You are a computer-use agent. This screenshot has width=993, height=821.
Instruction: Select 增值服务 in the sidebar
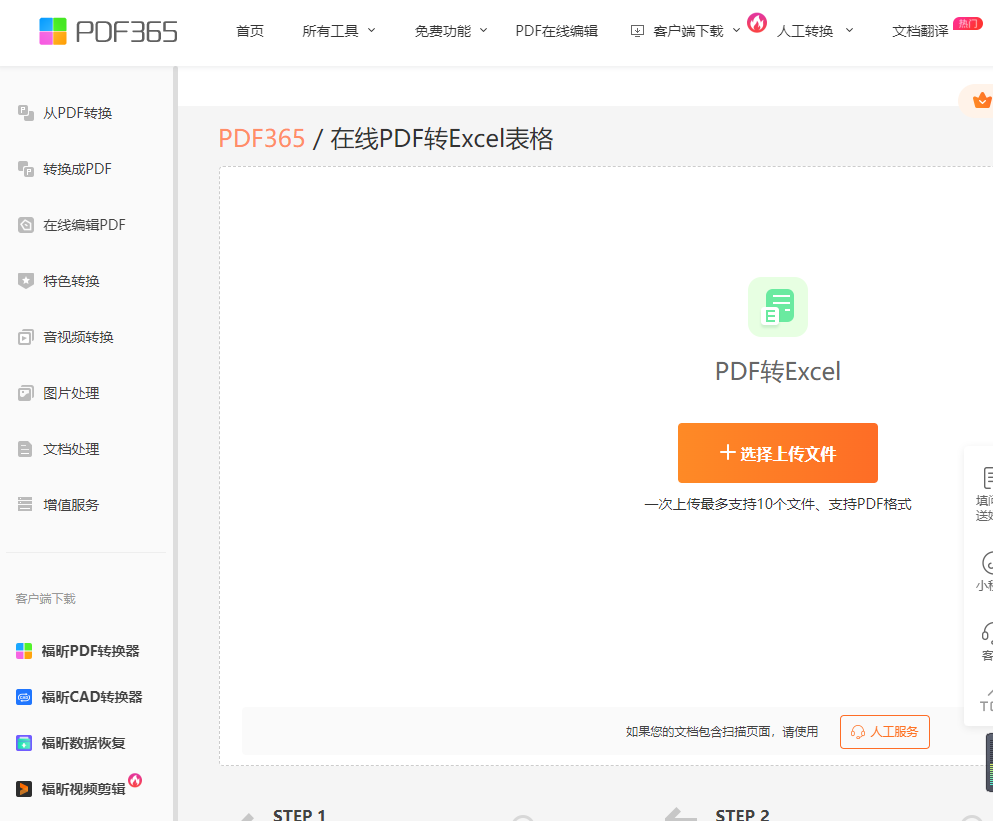click(x=71, y=505)
